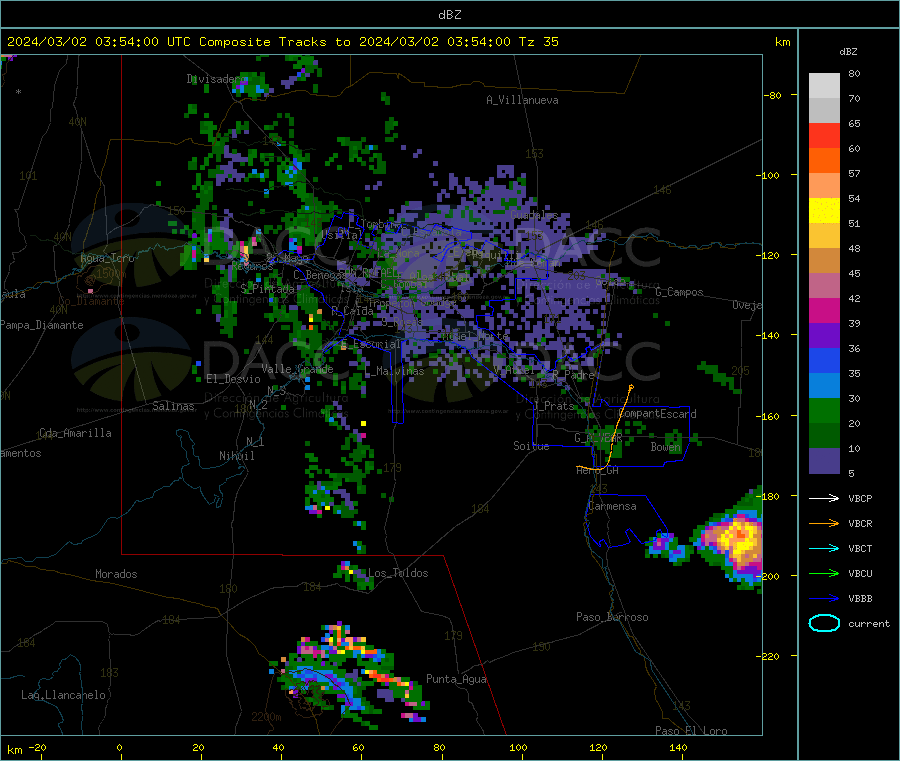Select the brown 45-48 dBZ swatch
The image size is (900, 761).
pos(824,261)
